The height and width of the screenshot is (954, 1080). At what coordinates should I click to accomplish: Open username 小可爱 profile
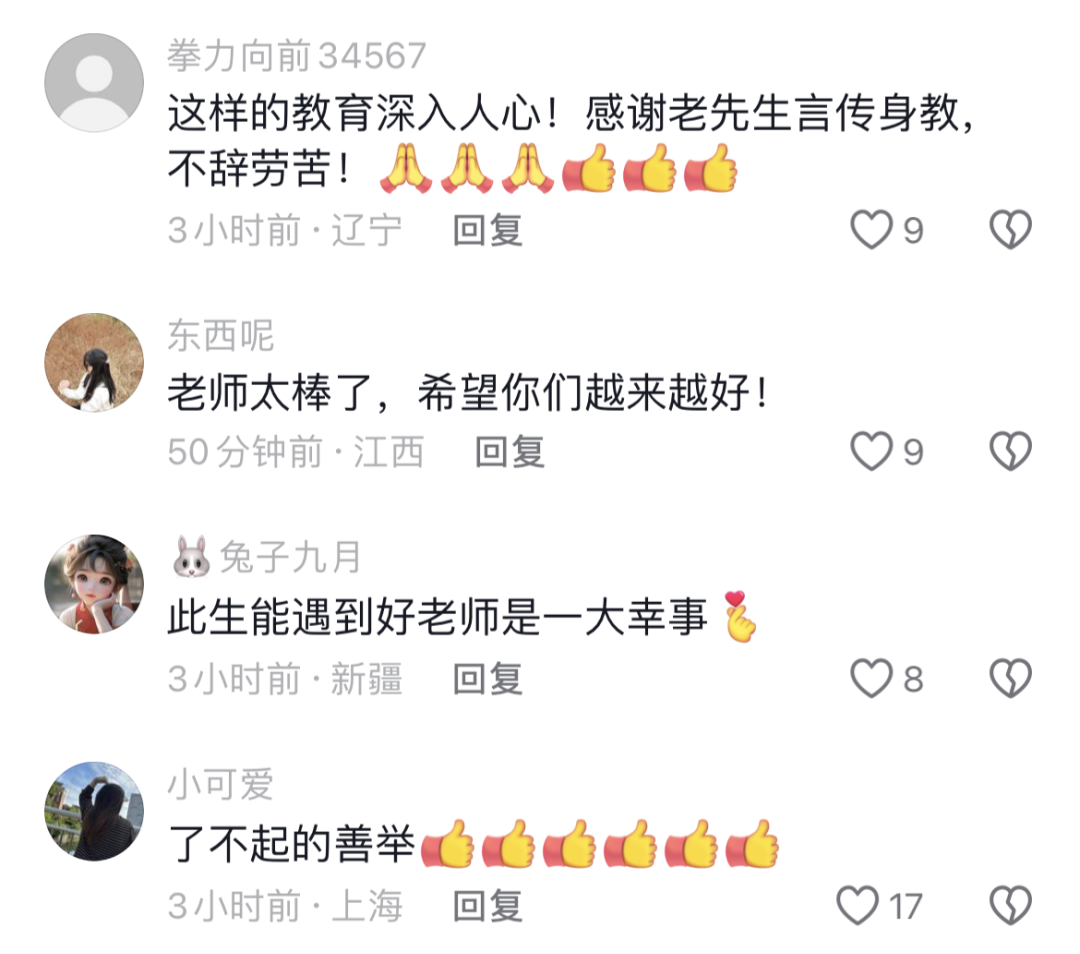220,784
